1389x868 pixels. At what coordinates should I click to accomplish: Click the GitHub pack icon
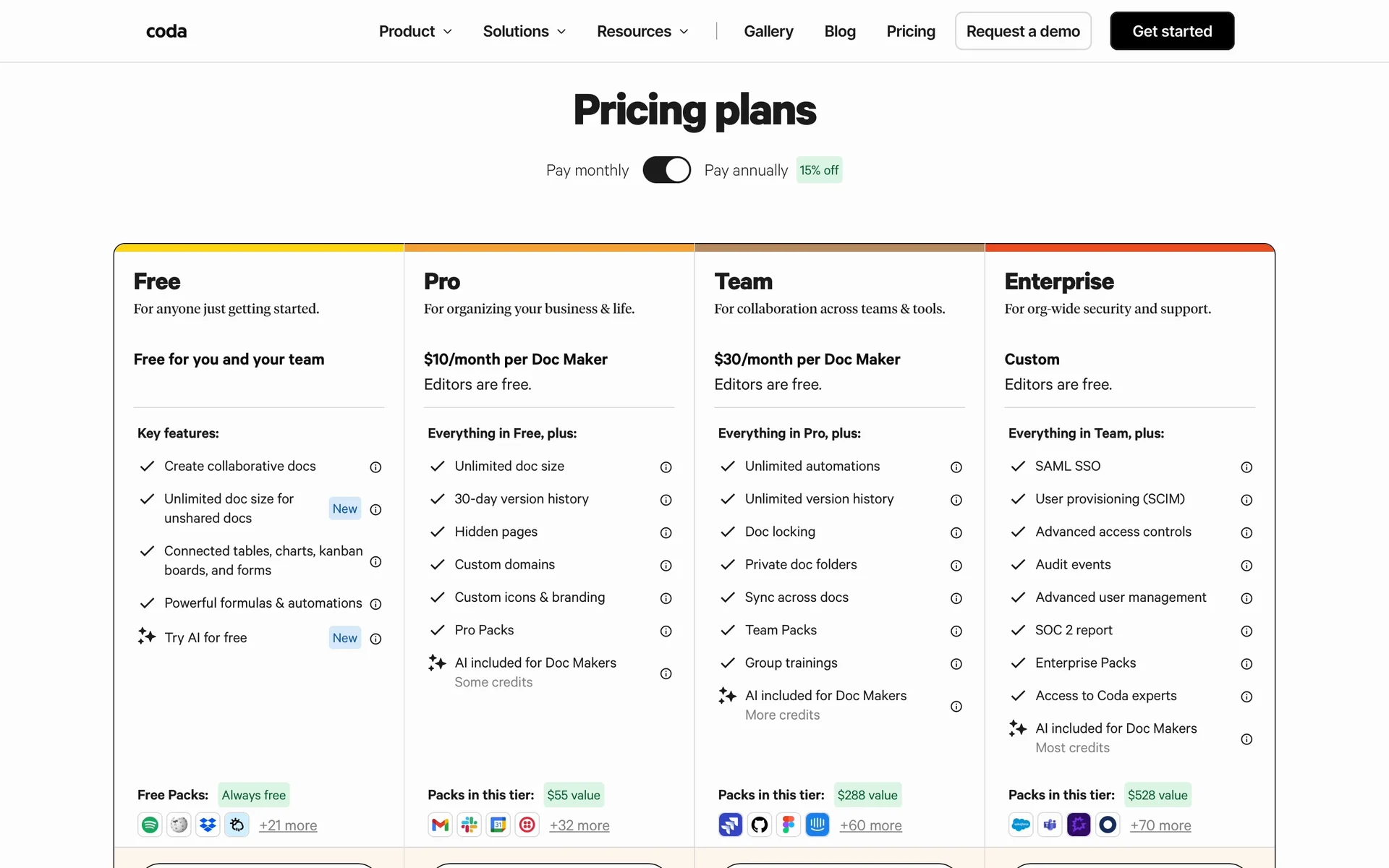click(x=759, y=825)
